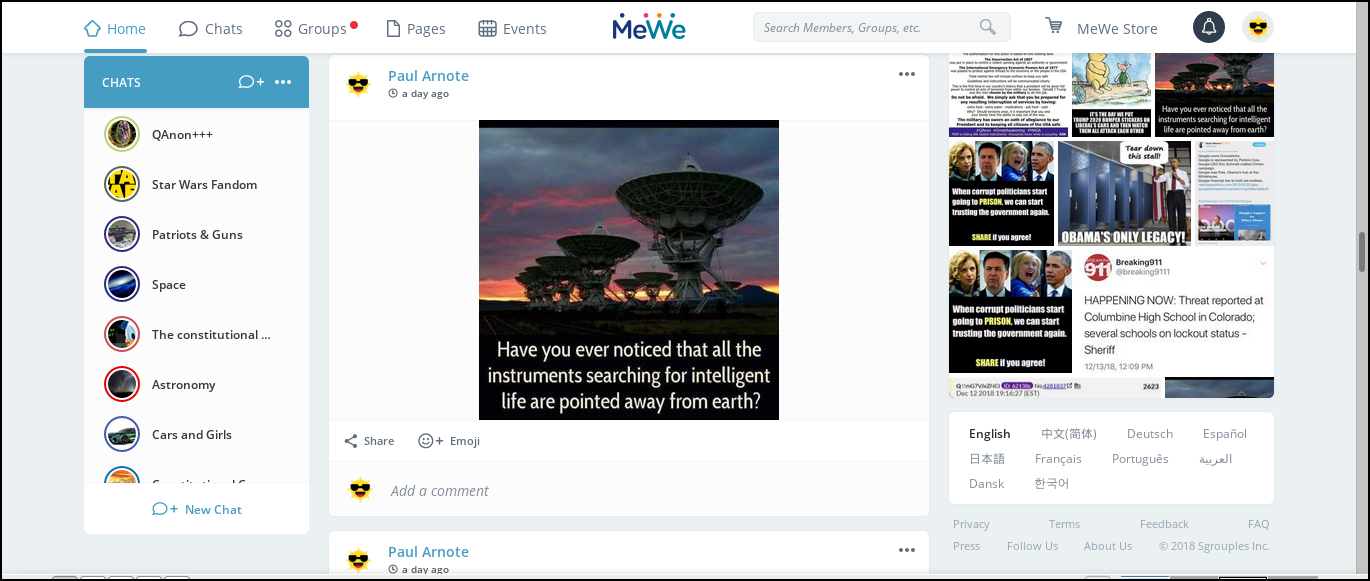Screen dimensions: 1370x581
Task: Open the Groups tab
Action: click(315, 29)
